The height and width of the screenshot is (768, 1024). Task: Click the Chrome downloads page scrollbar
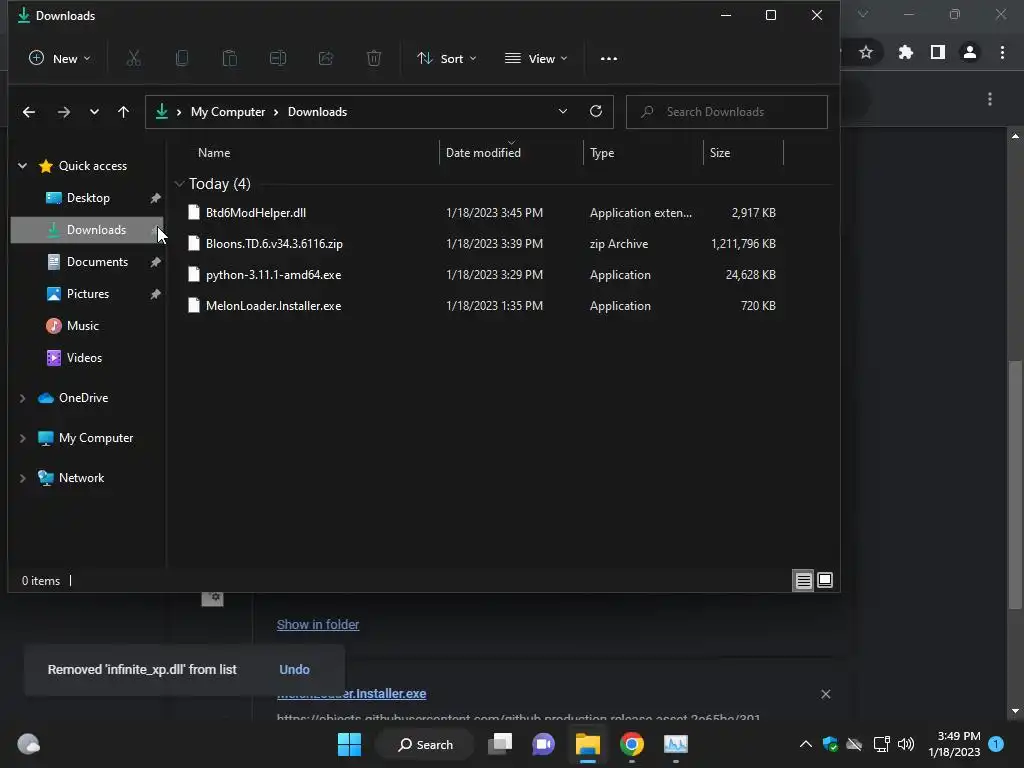click(x=1015, y=485)
